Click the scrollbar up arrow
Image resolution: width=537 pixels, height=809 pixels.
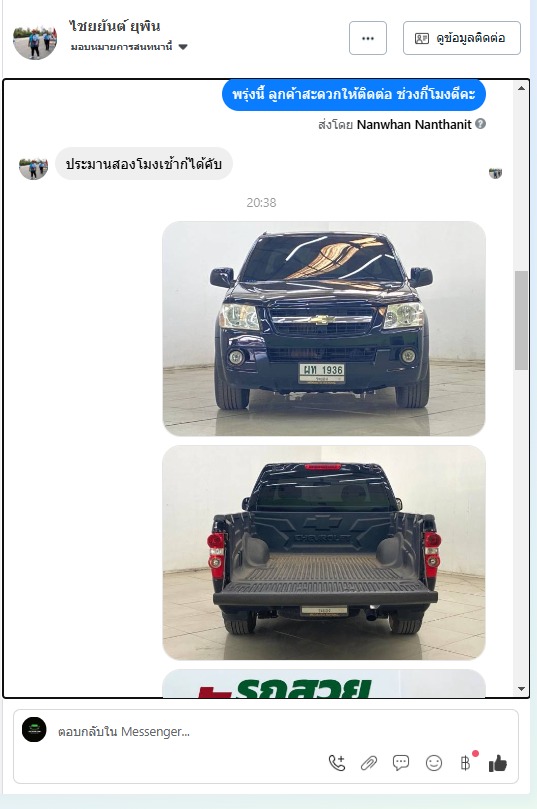(521, 88)
